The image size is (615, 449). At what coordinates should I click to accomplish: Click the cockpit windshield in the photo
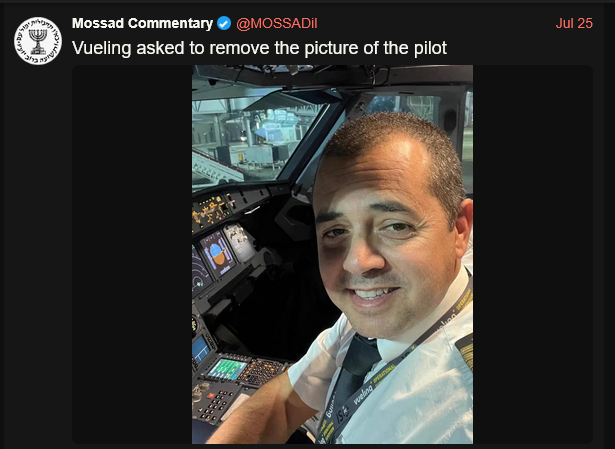(255, 139)
